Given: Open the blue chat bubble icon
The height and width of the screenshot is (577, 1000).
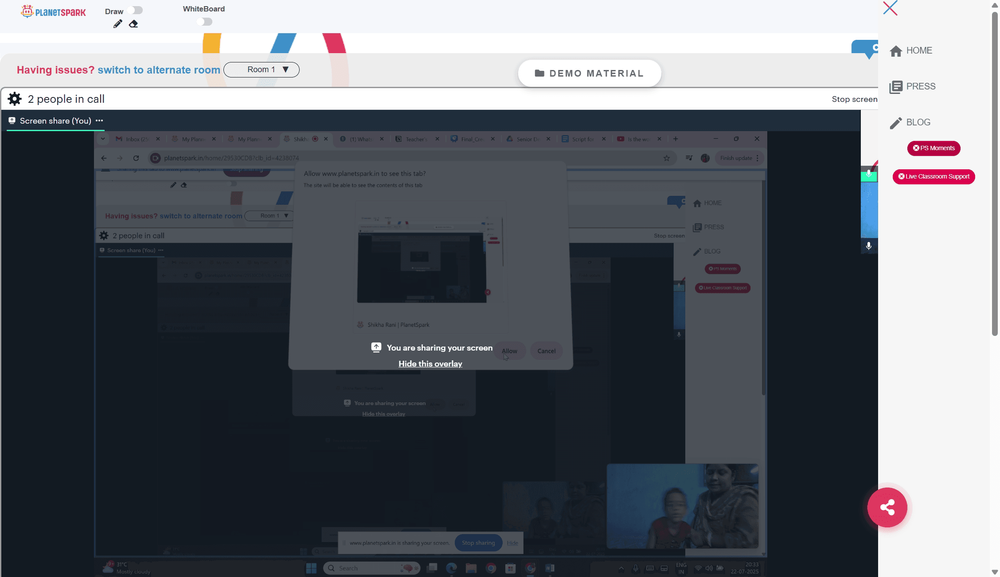Looking at the screenshot, I should pyautogui.click(x=865, y=49).
